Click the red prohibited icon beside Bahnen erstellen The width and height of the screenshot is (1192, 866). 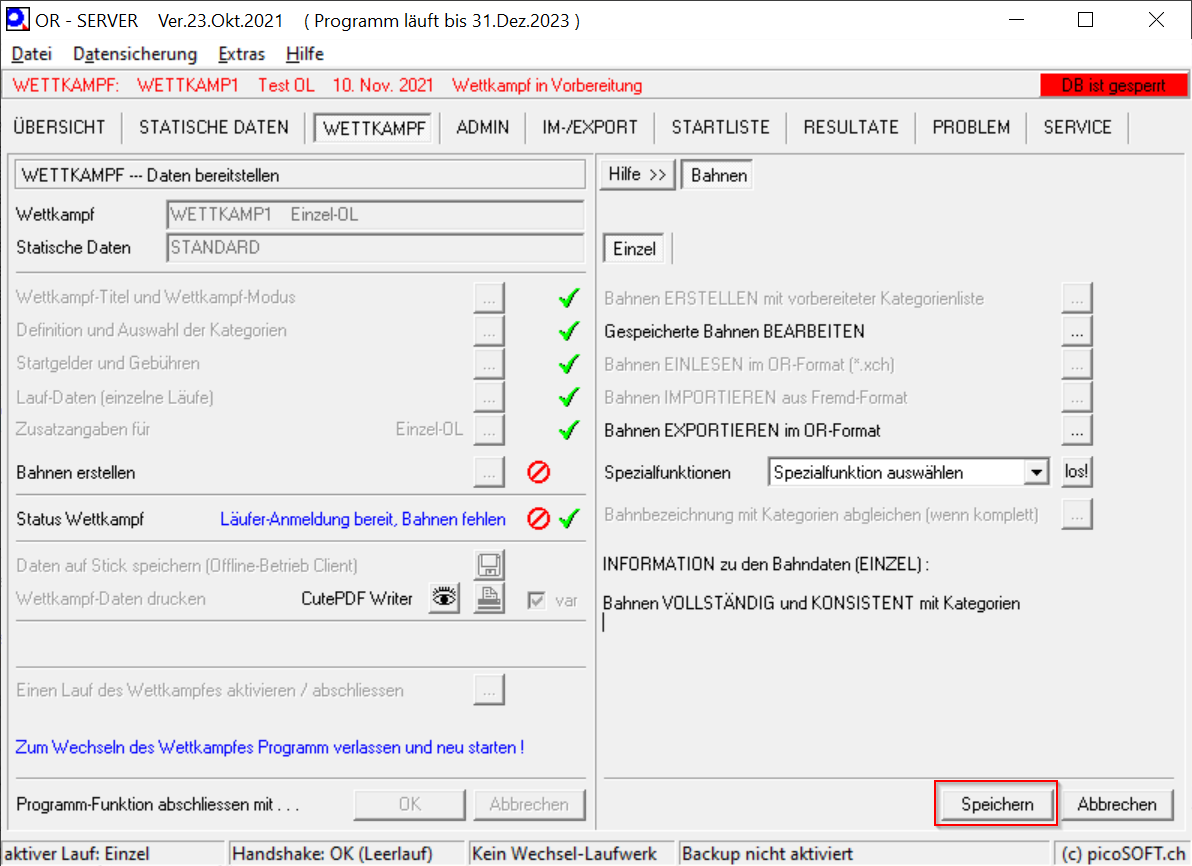(x=539, y=473)
